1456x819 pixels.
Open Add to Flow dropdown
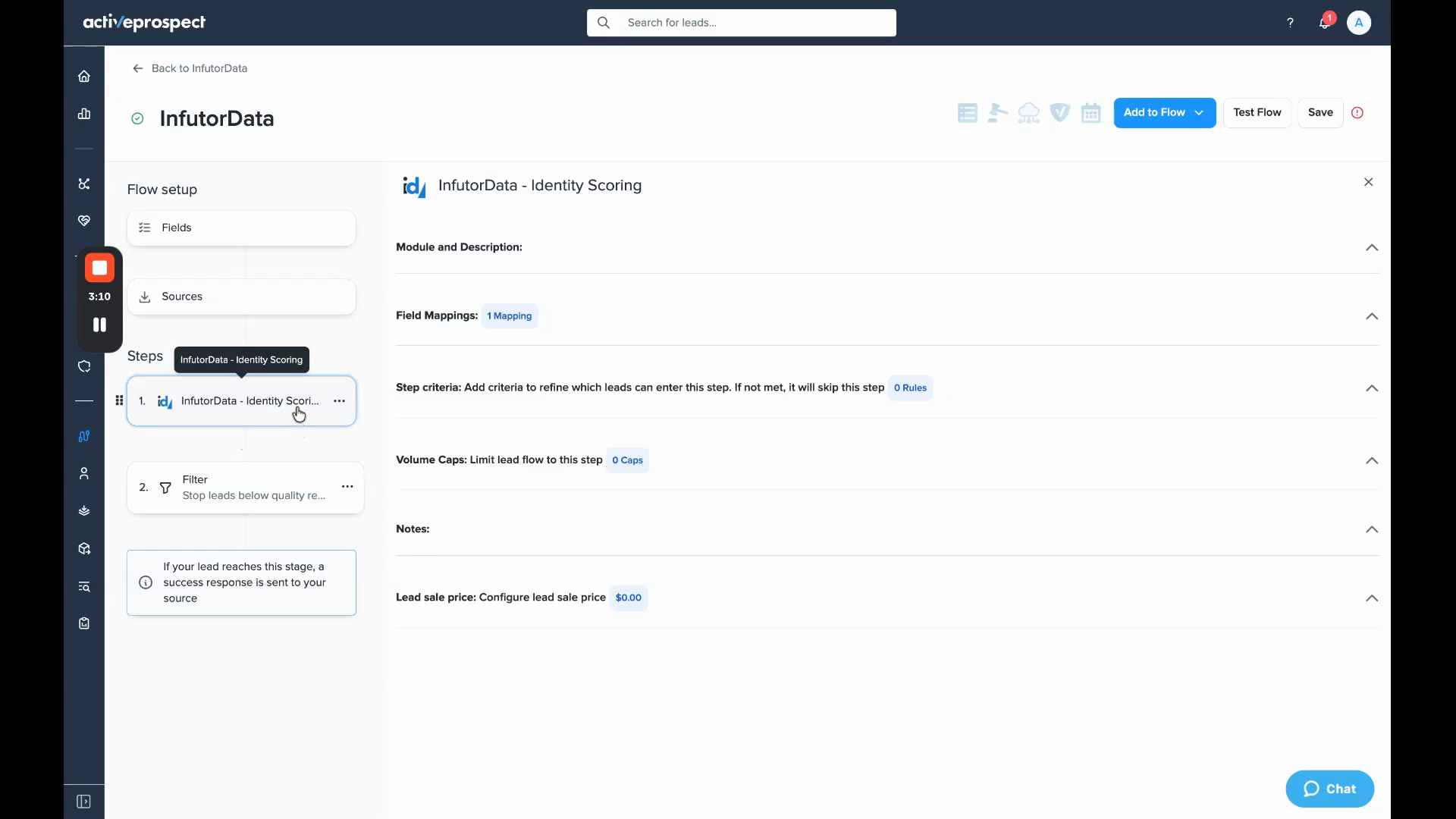[1165, 112]
